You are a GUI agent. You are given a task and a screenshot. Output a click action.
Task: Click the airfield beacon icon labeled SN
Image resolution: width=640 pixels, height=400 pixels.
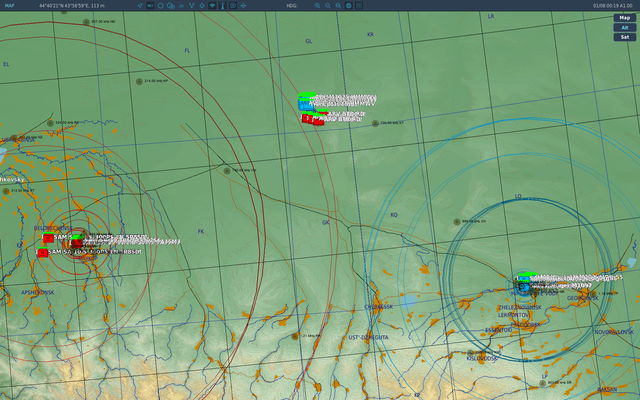(457, 222)
